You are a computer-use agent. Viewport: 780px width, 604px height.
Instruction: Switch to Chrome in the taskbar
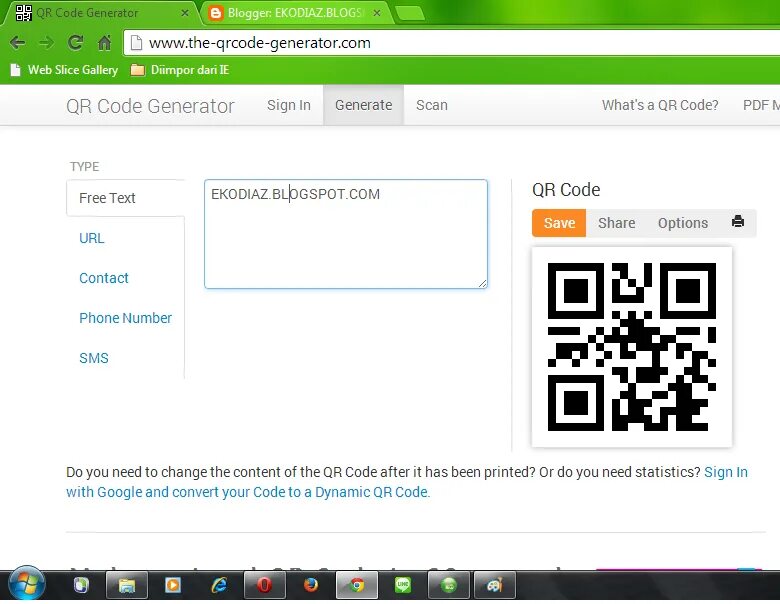(357, 586)
